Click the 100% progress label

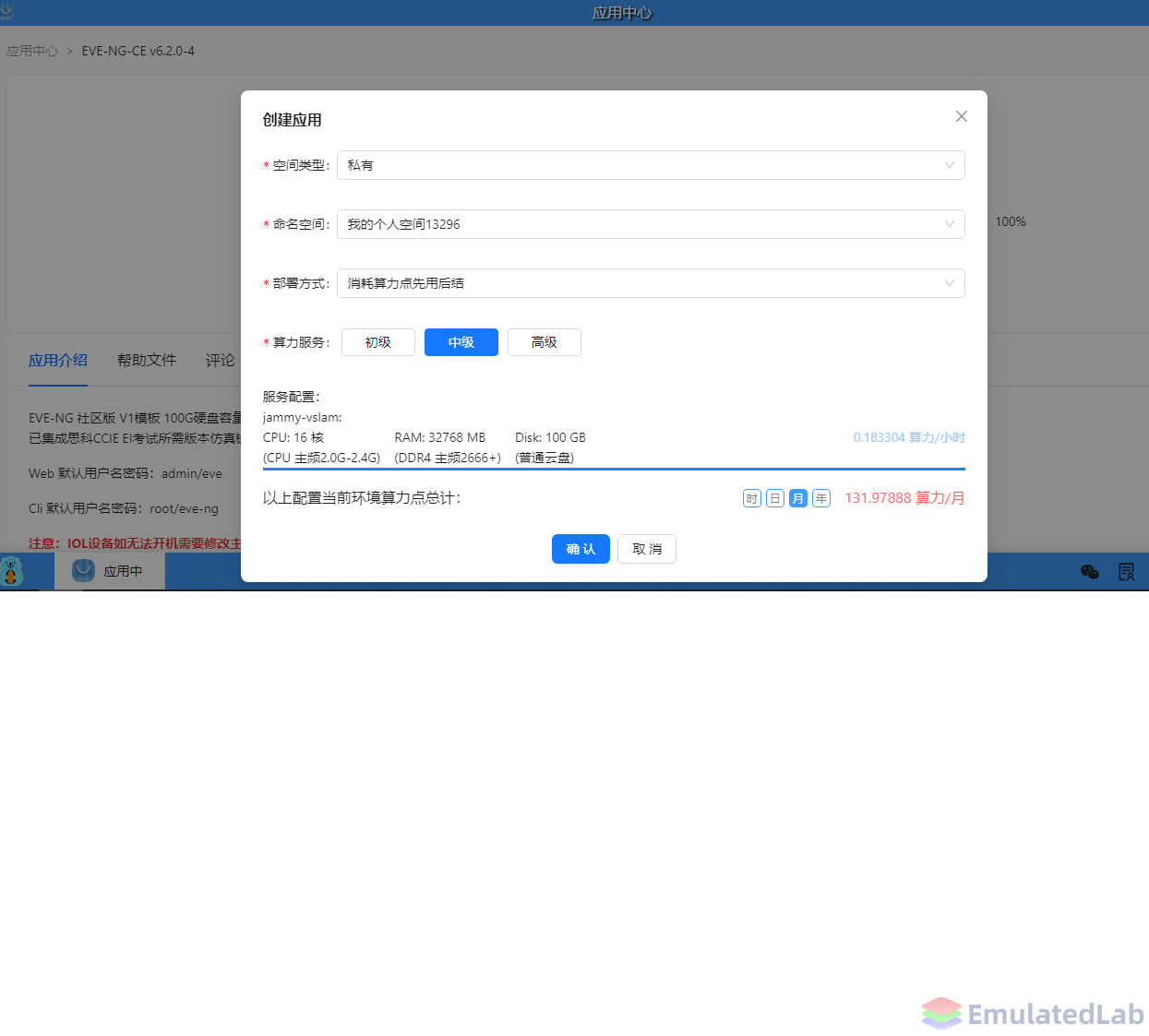pyautogui.click(x=1011, y=221)
